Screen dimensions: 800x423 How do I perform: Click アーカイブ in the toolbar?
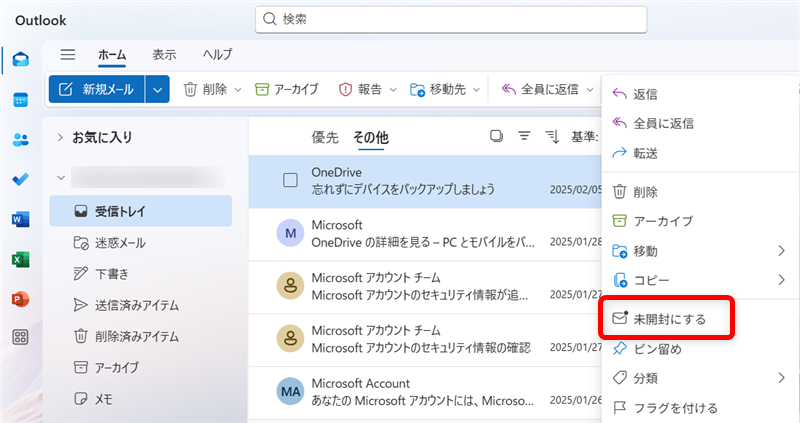point(287,90)
